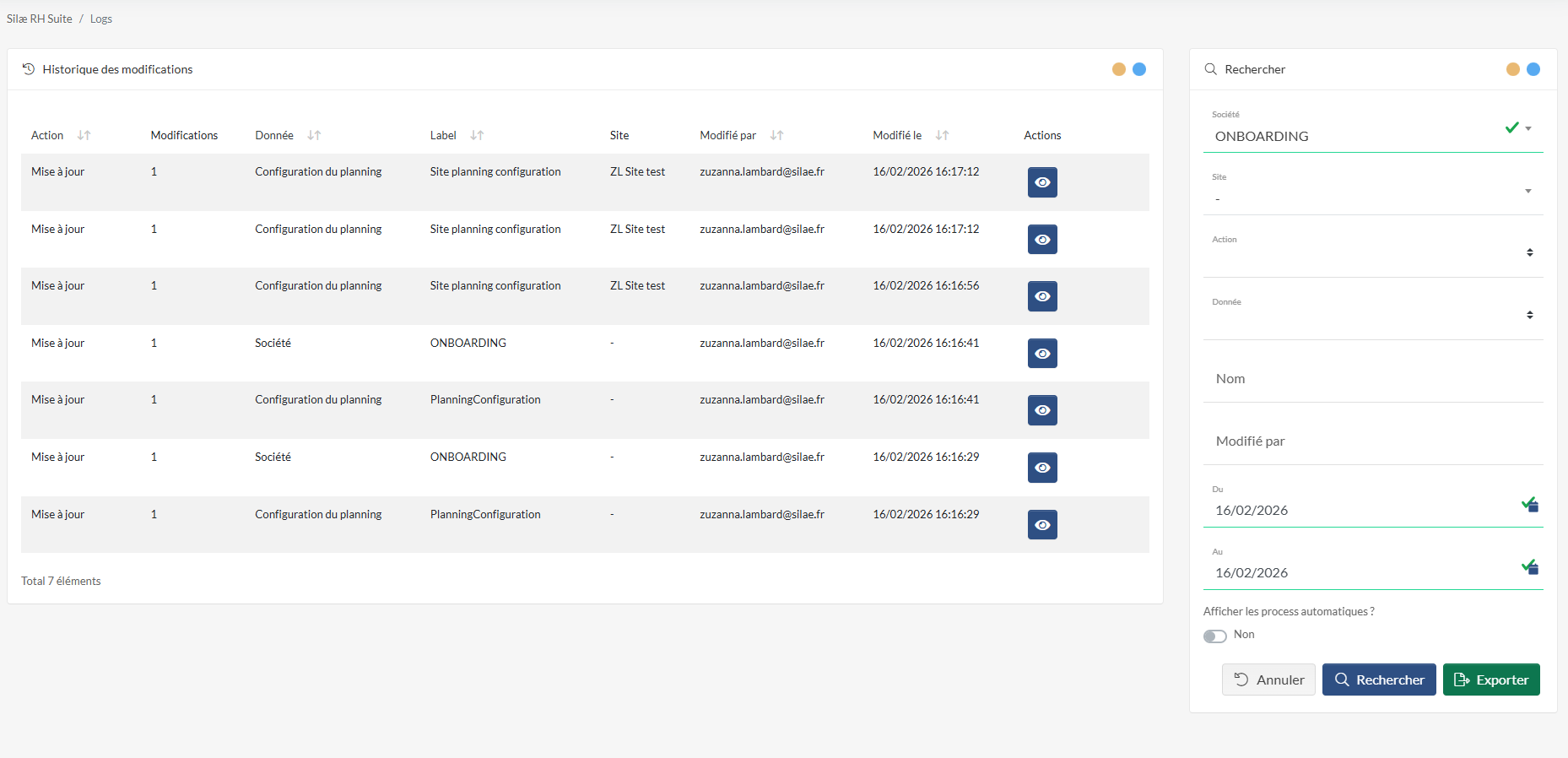Open the Du date calendar picker
Image resolution: width=1568 pixels, height=758 pixels.
(x=1531, y=506)
